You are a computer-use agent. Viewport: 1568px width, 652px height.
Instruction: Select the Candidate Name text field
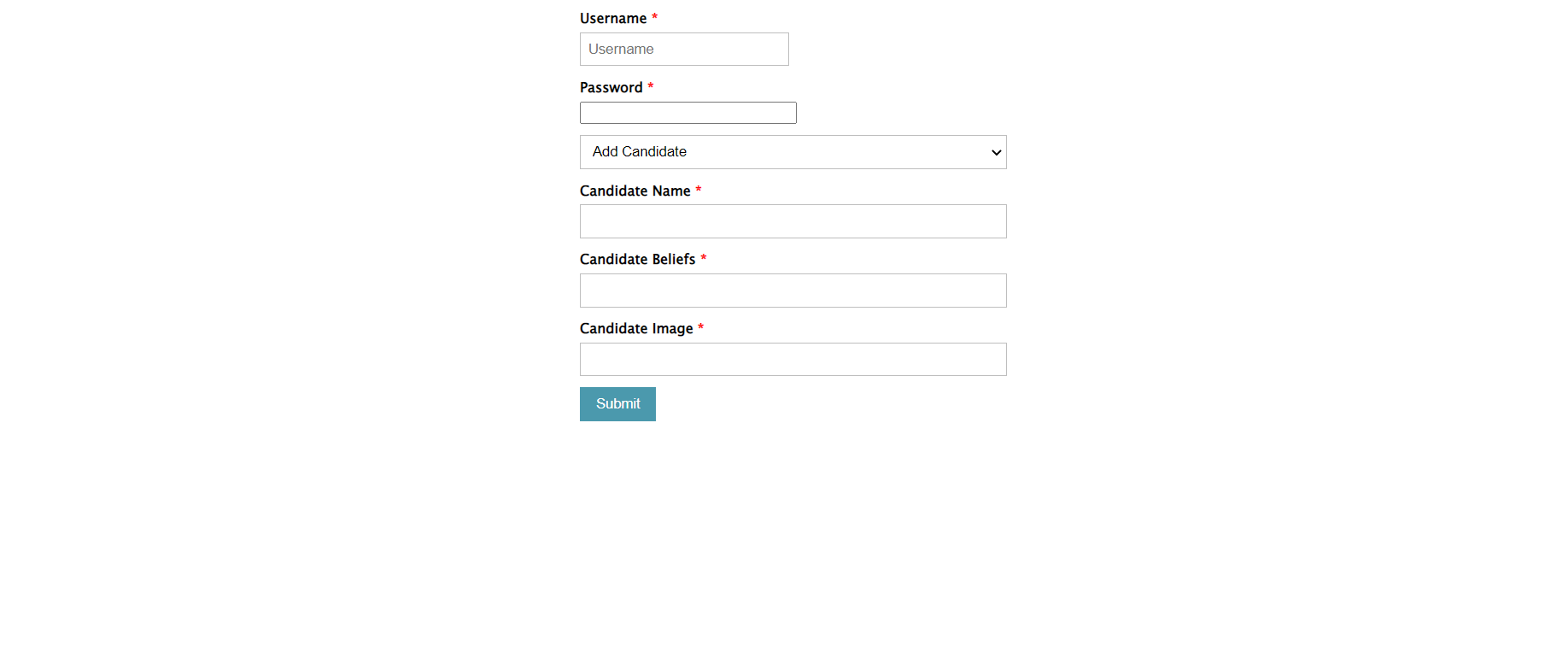(793, 221)
